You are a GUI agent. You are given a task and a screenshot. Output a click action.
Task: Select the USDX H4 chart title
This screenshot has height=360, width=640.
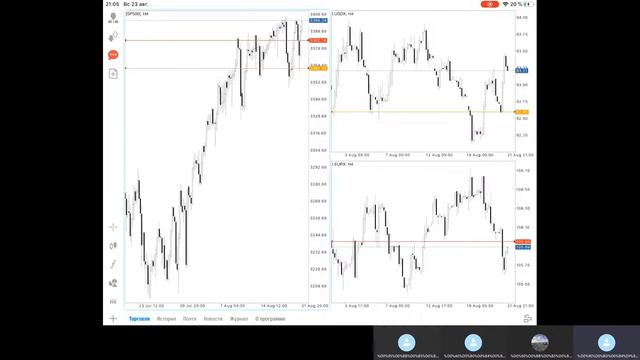(343, 14)
